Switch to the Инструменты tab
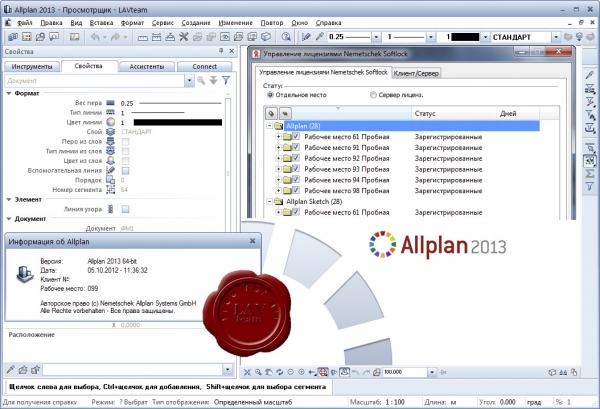600x409 pixels. 32,67
